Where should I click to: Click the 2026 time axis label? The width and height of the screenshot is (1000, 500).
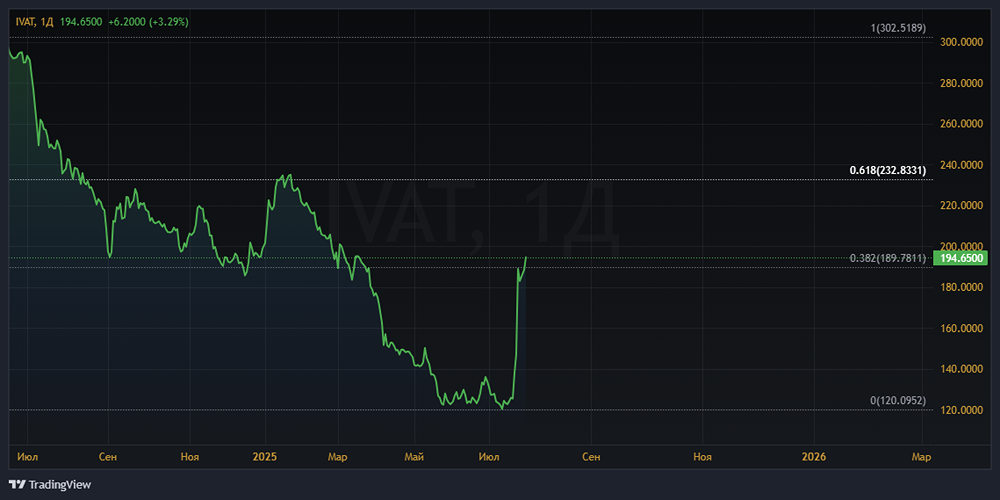click(814, 457)
